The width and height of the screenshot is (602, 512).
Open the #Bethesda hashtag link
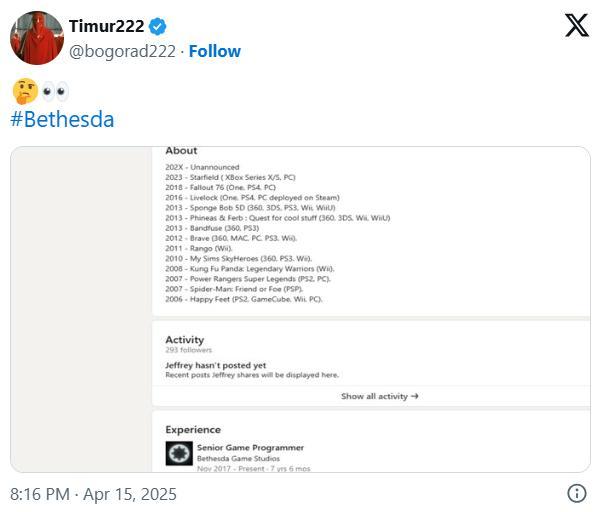tap(62, 119)
